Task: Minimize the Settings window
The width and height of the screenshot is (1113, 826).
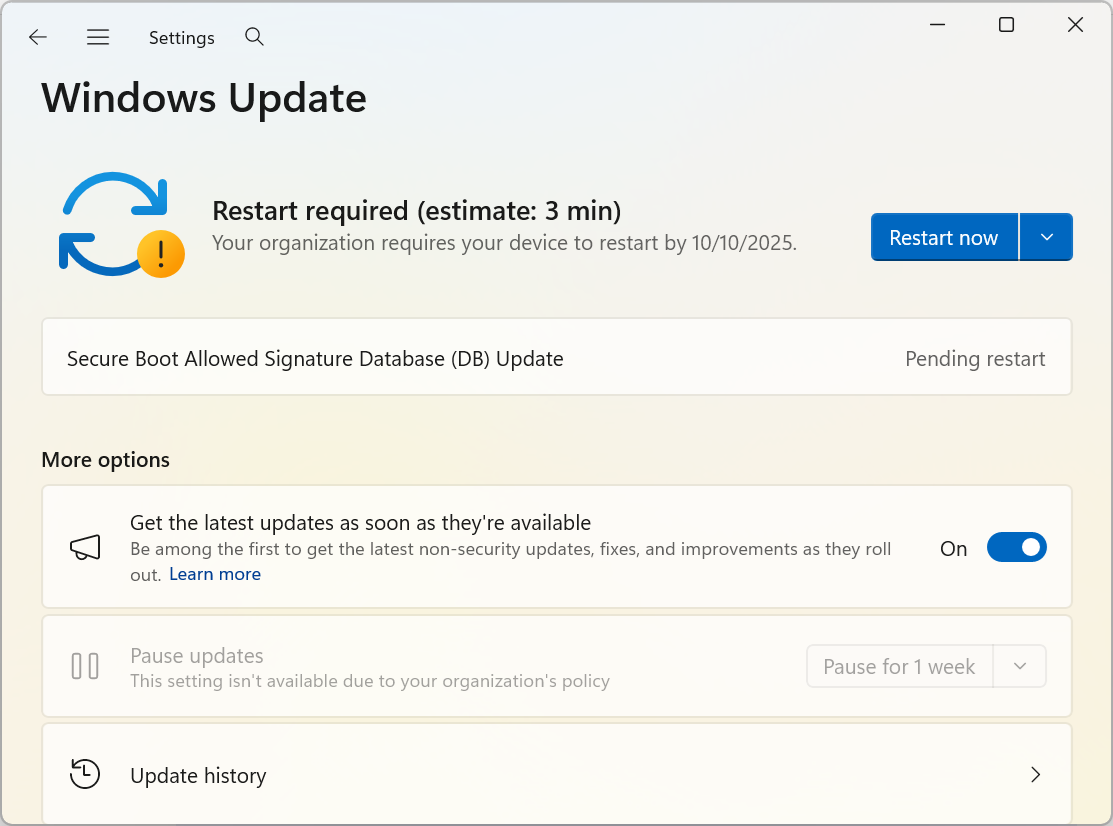Action: tap(937, 25)
